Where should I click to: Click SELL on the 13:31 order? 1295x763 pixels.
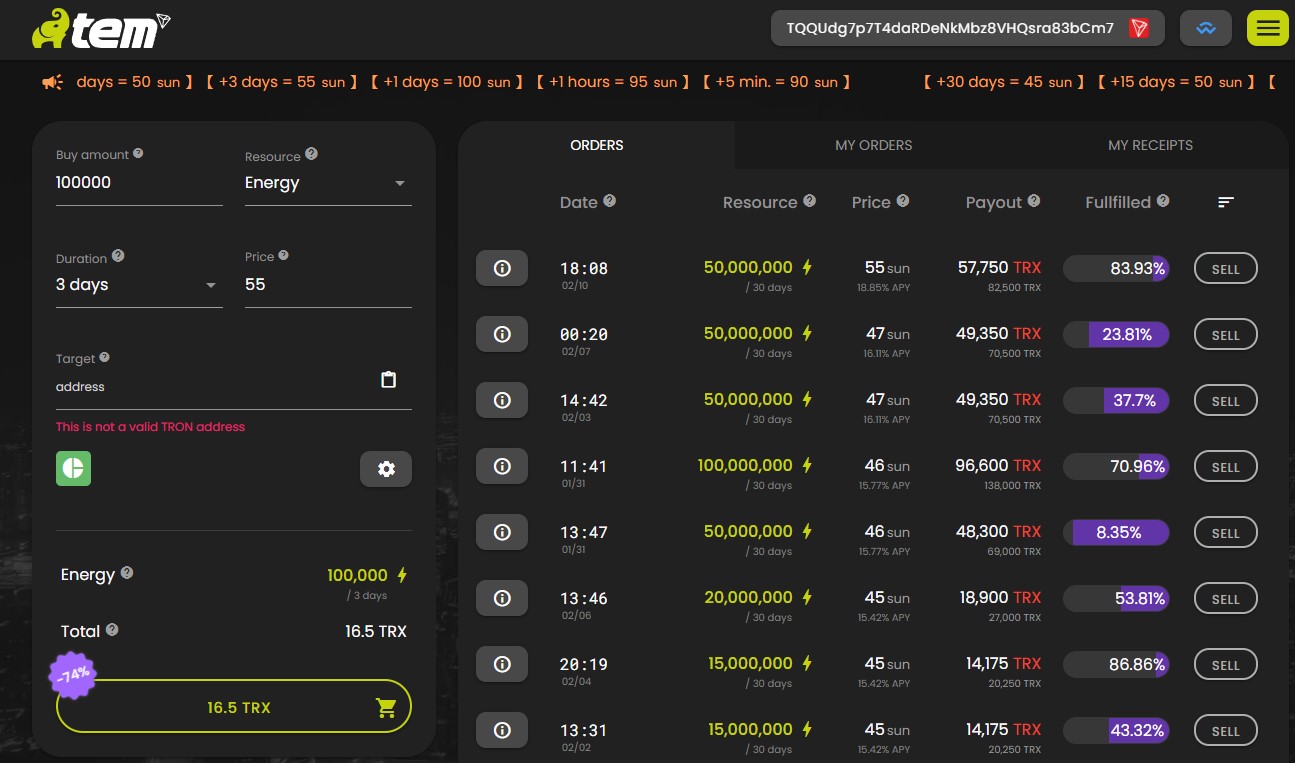pyautogui.click(x=1226, y=731)
